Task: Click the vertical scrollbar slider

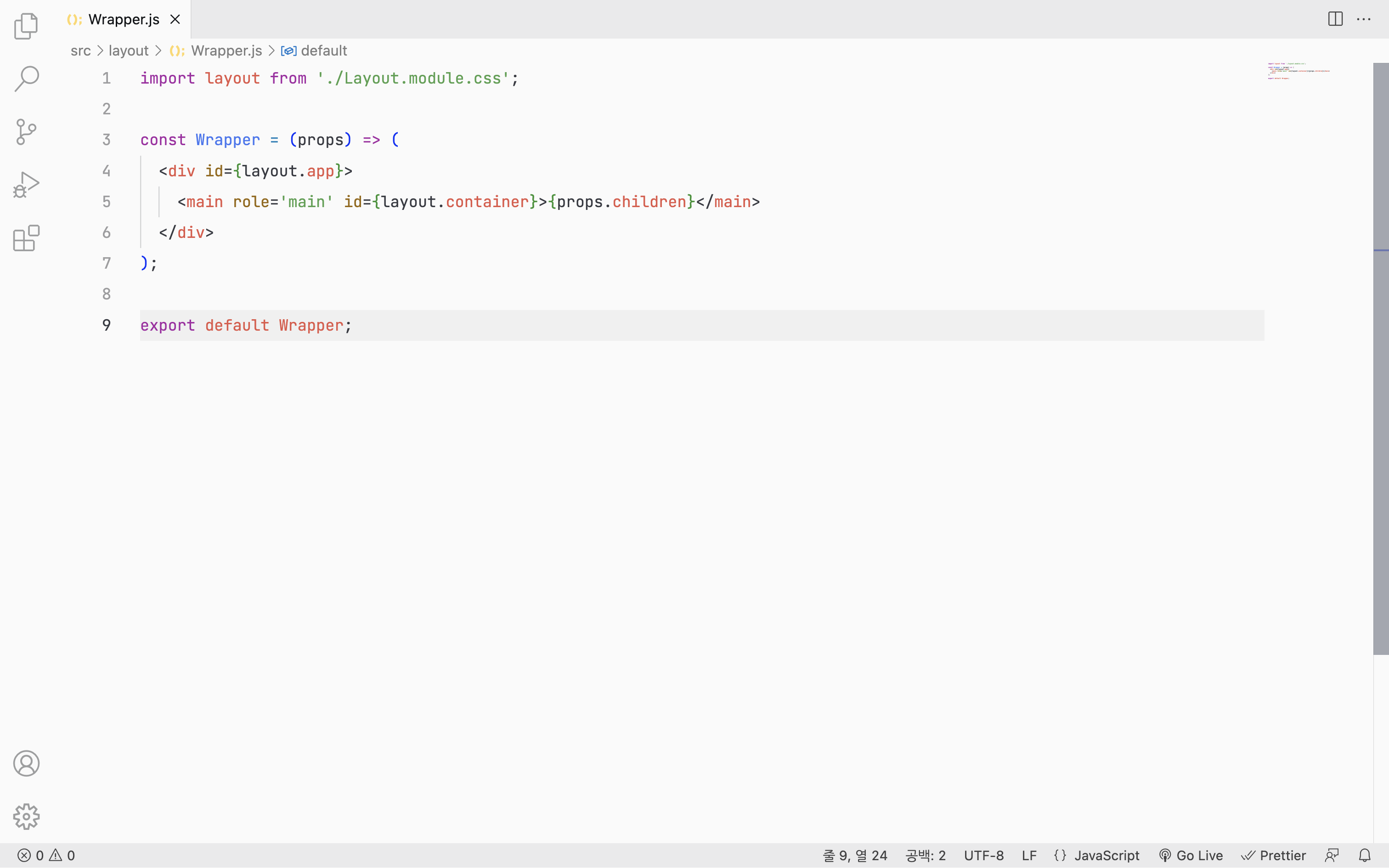Action: tap(1380, 358)
